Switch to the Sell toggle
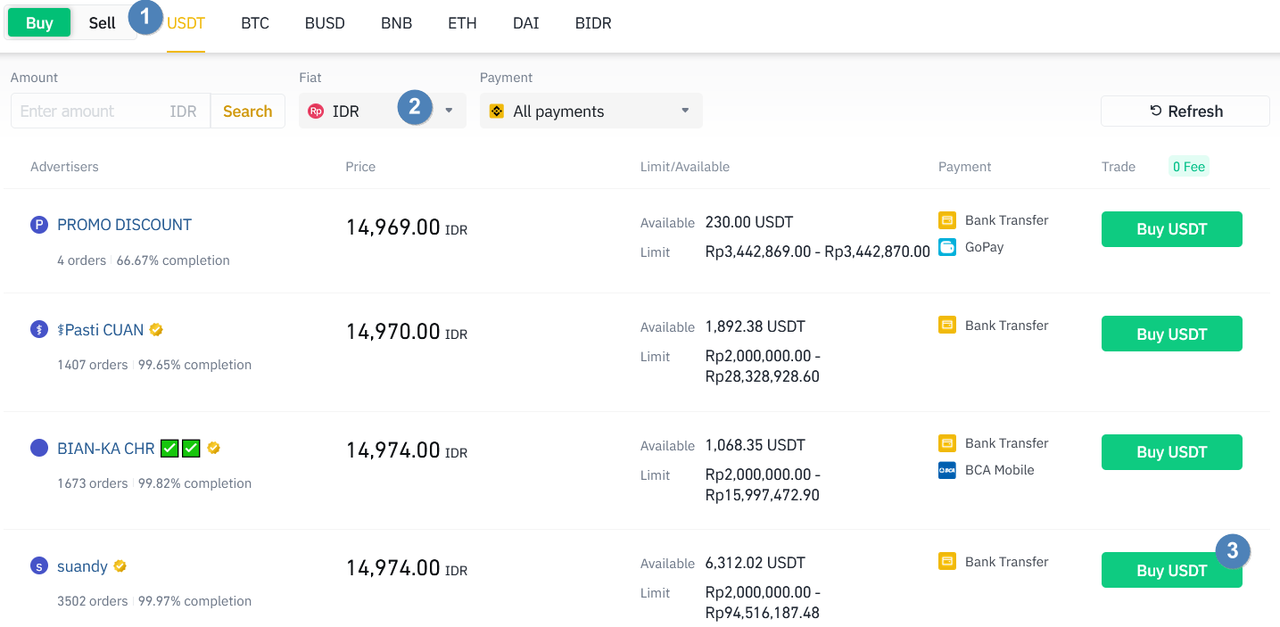This screenshot has width=1280, height=627. click(102, 23)
